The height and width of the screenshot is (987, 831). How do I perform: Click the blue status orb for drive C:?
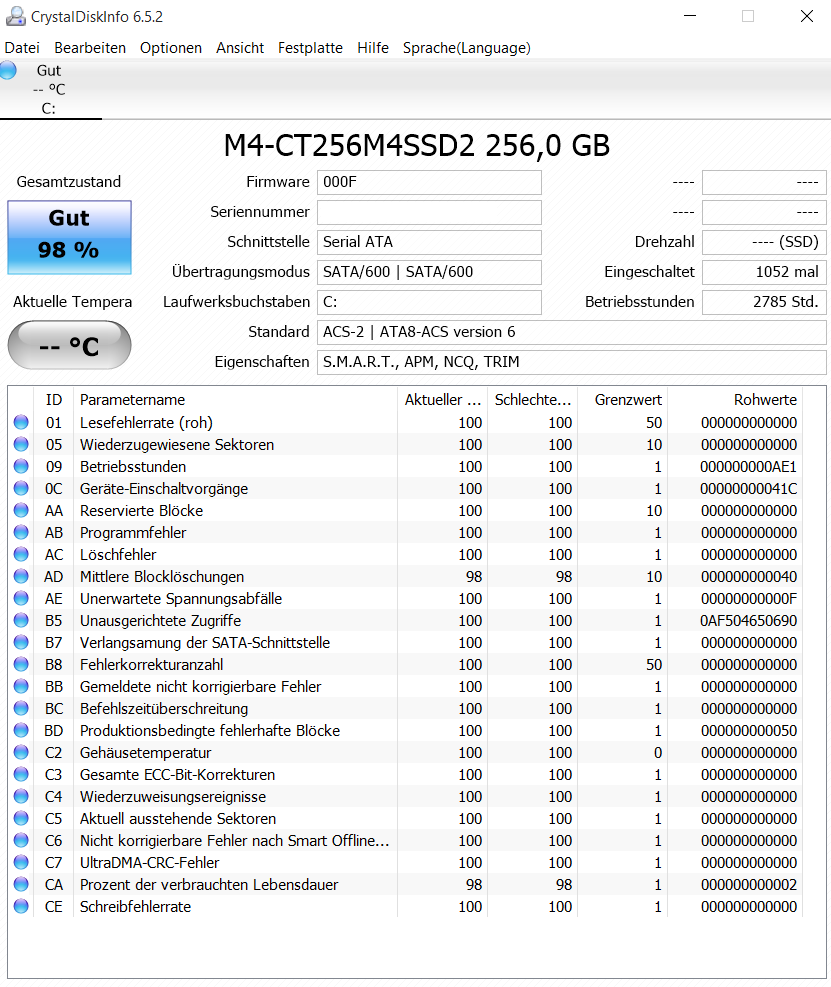pyautogui.click(x=8, y=70)
